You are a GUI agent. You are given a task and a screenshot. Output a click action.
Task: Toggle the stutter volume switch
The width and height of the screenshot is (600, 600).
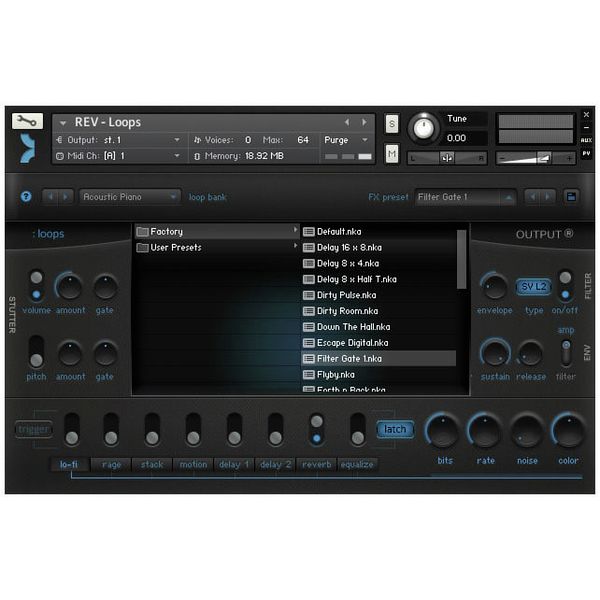click(x=36, y=286)
